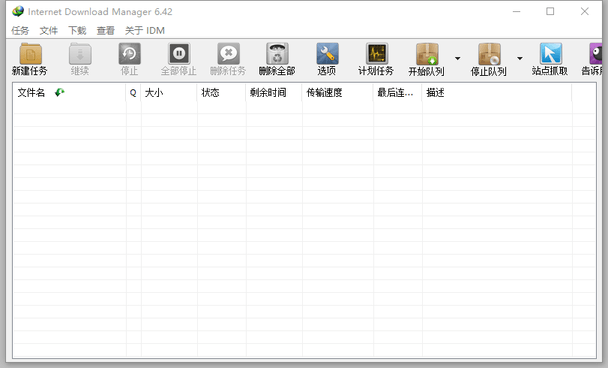608x368 pixels.
Task: Click the 删除任务 (delete task) icon
Action: tap(228, 54)
